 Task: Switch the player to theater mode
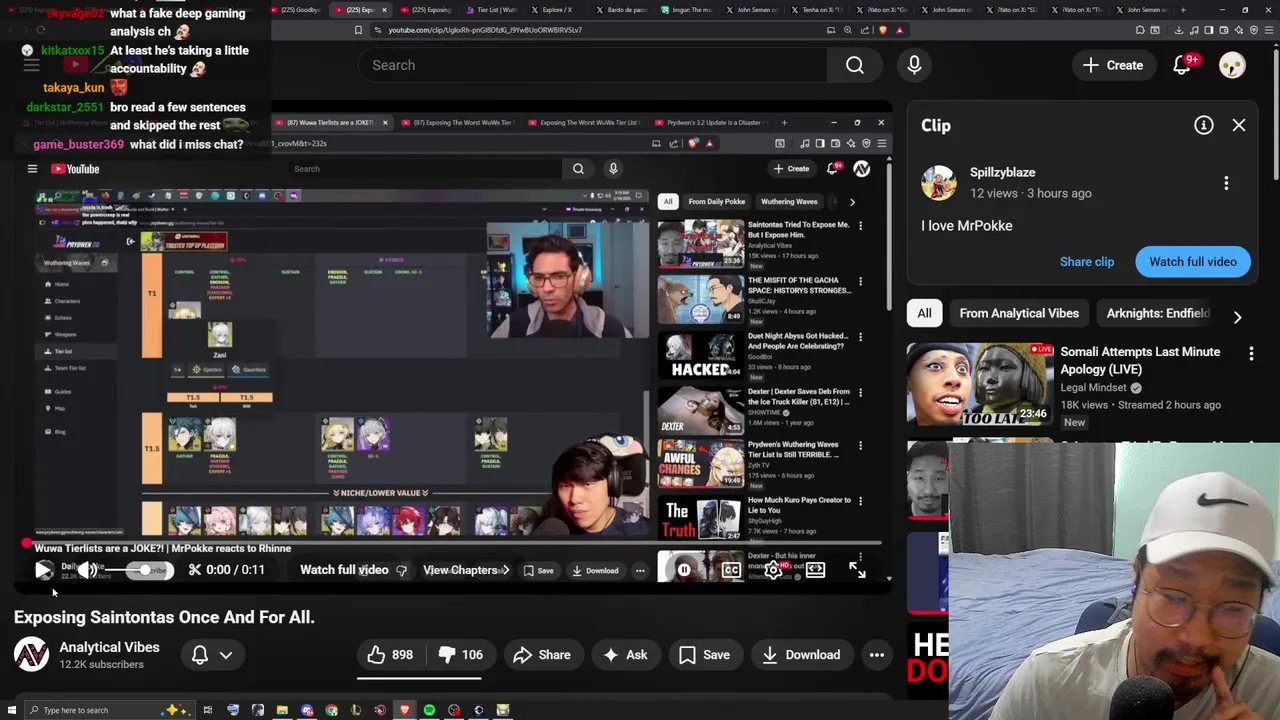(815, 570)
